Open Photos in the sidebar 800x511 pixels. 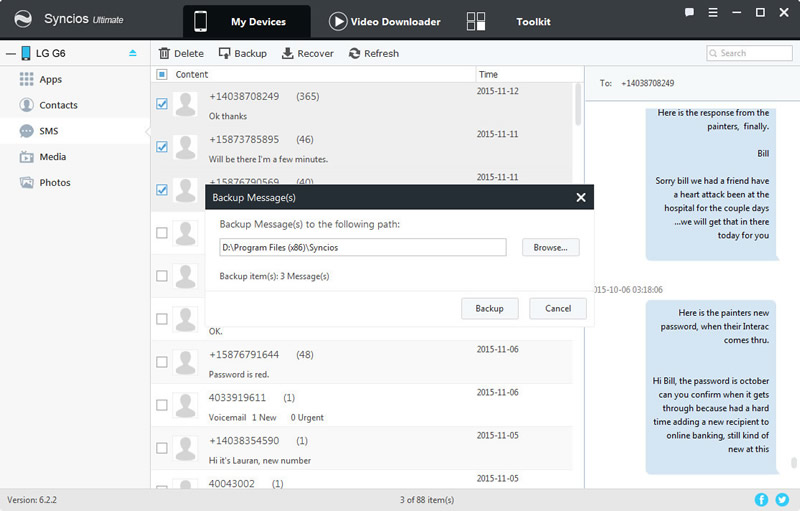pyautogui.click(x=55, y=183)
